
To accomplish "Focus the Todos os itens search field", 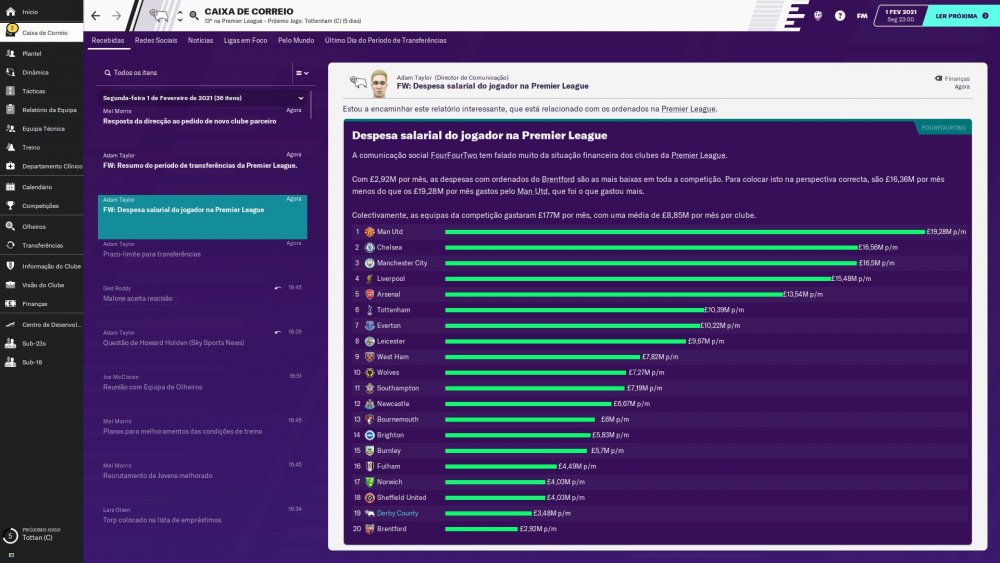I will pos(198,73).
